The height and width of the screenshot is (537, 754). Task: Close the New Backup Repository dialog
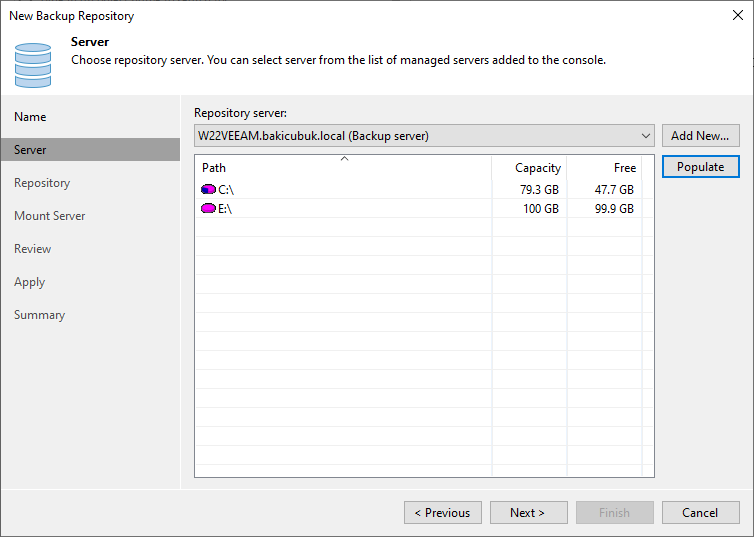738,16
